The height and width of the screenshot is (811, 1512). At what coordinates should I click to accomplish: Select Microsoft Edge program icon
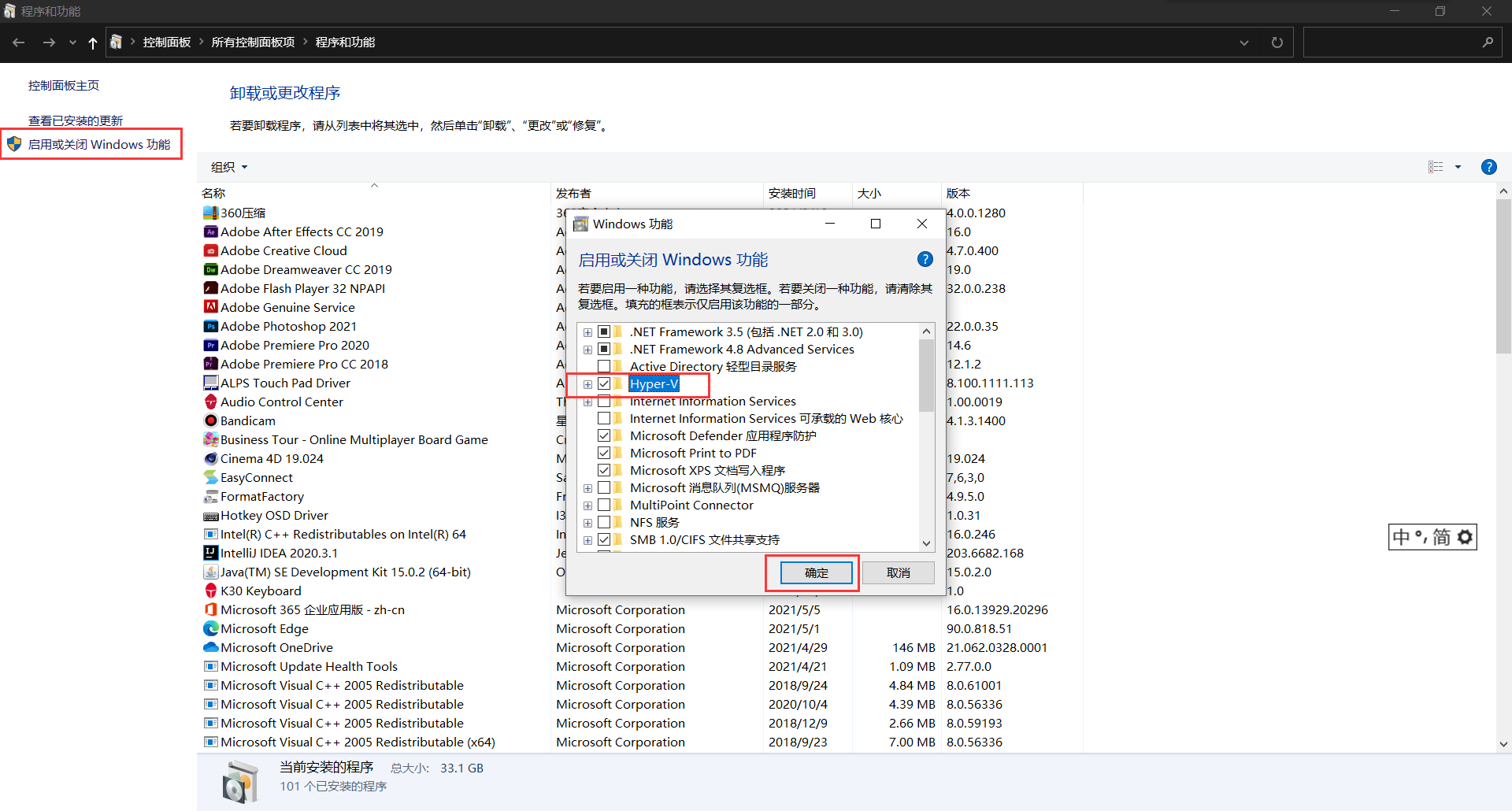click(210, 628)
